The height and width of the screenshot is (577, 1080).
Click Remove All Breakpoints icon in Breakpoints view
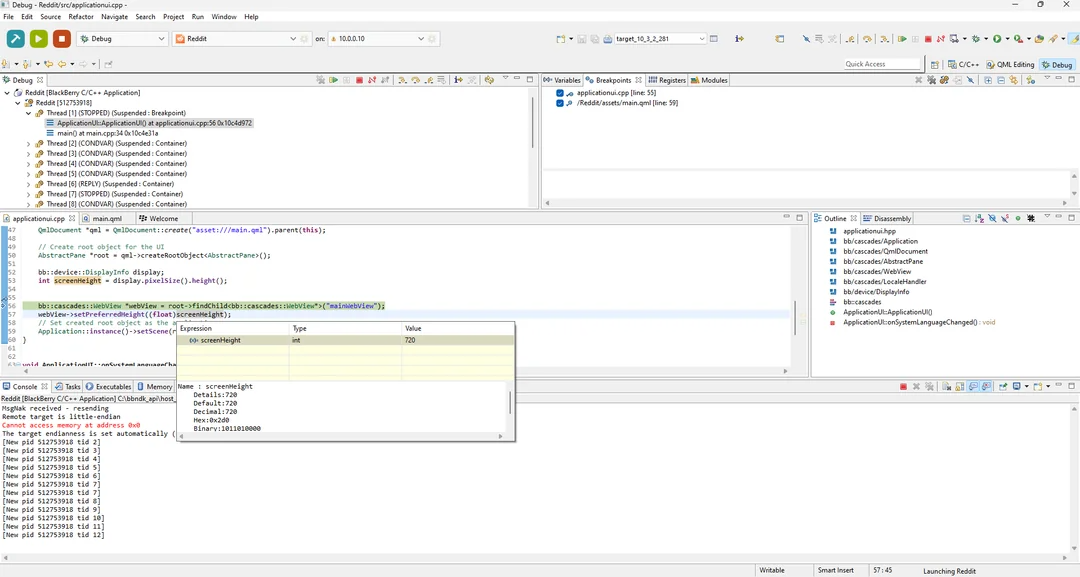931,80
